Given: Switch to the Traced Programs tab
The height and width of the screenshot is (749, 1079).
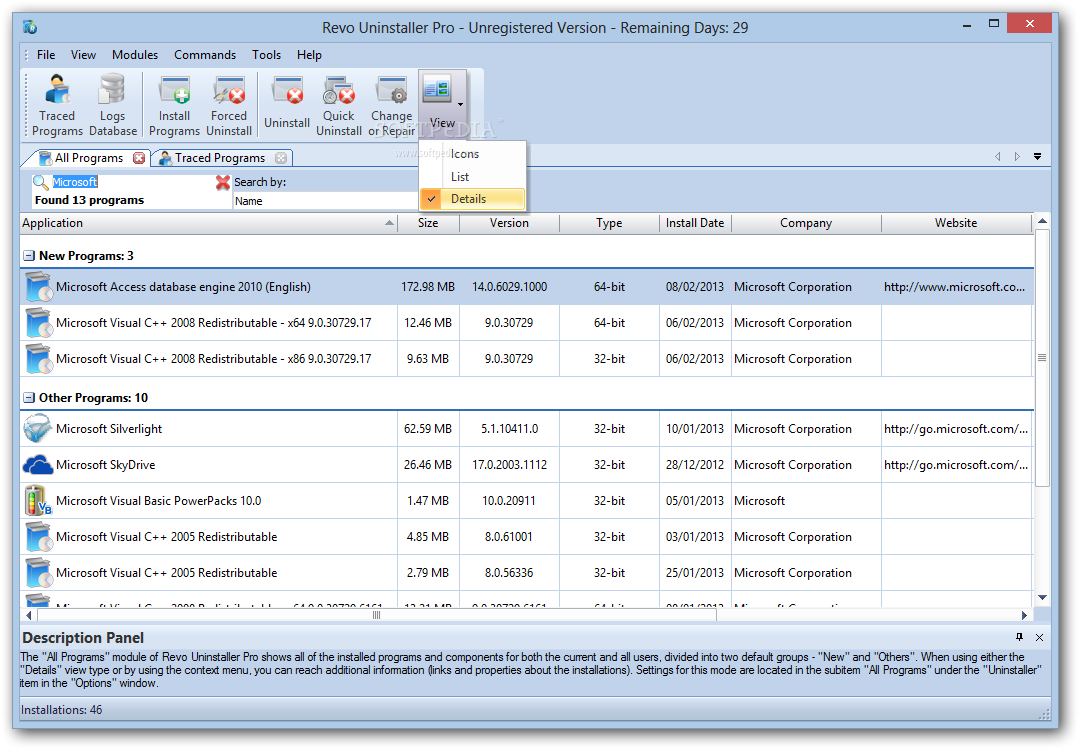Looking at the screenshot, I should (x=220, y=158).
